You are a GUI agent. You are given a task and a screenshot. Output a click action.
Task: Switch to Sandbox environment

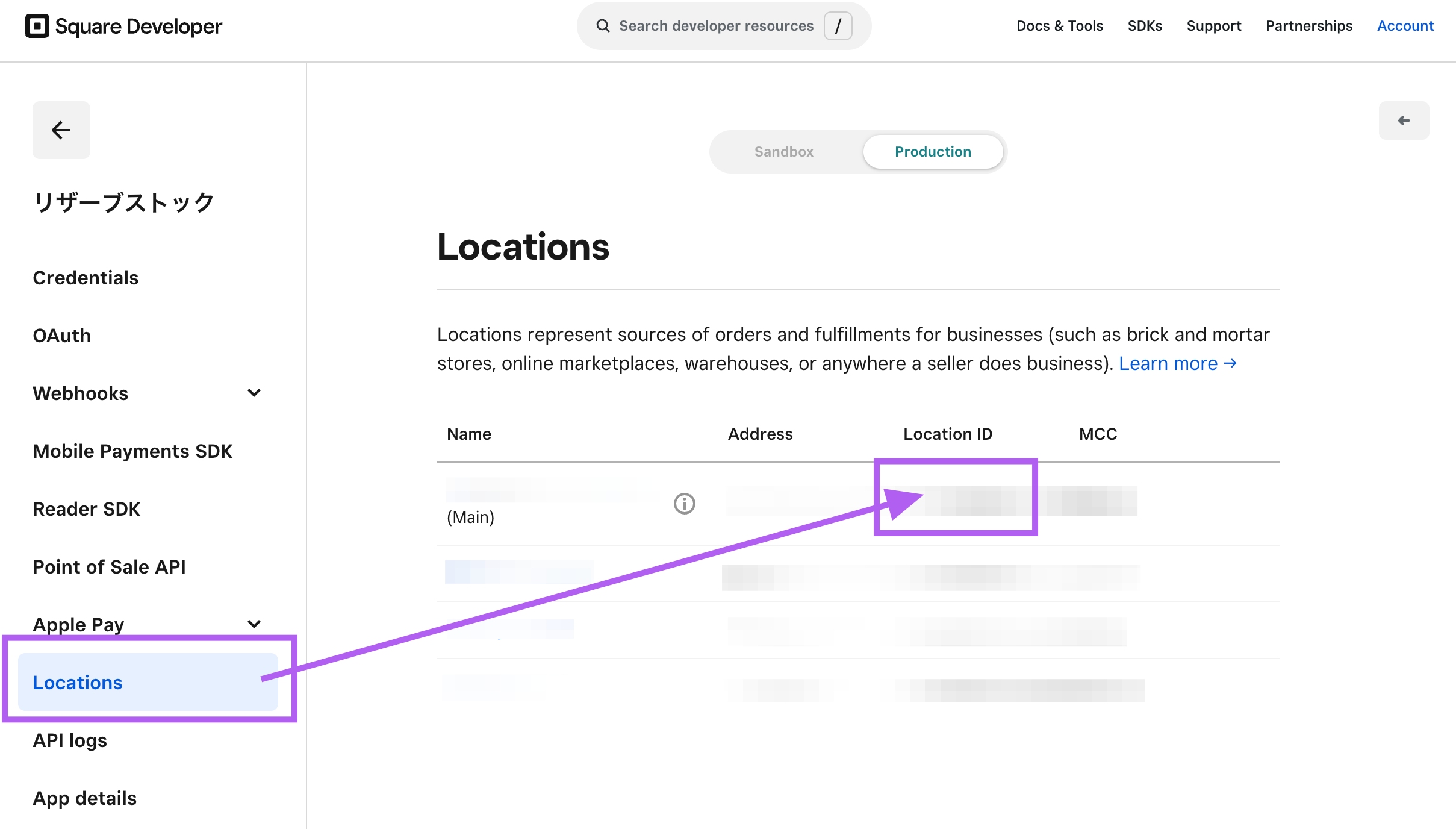784,152
